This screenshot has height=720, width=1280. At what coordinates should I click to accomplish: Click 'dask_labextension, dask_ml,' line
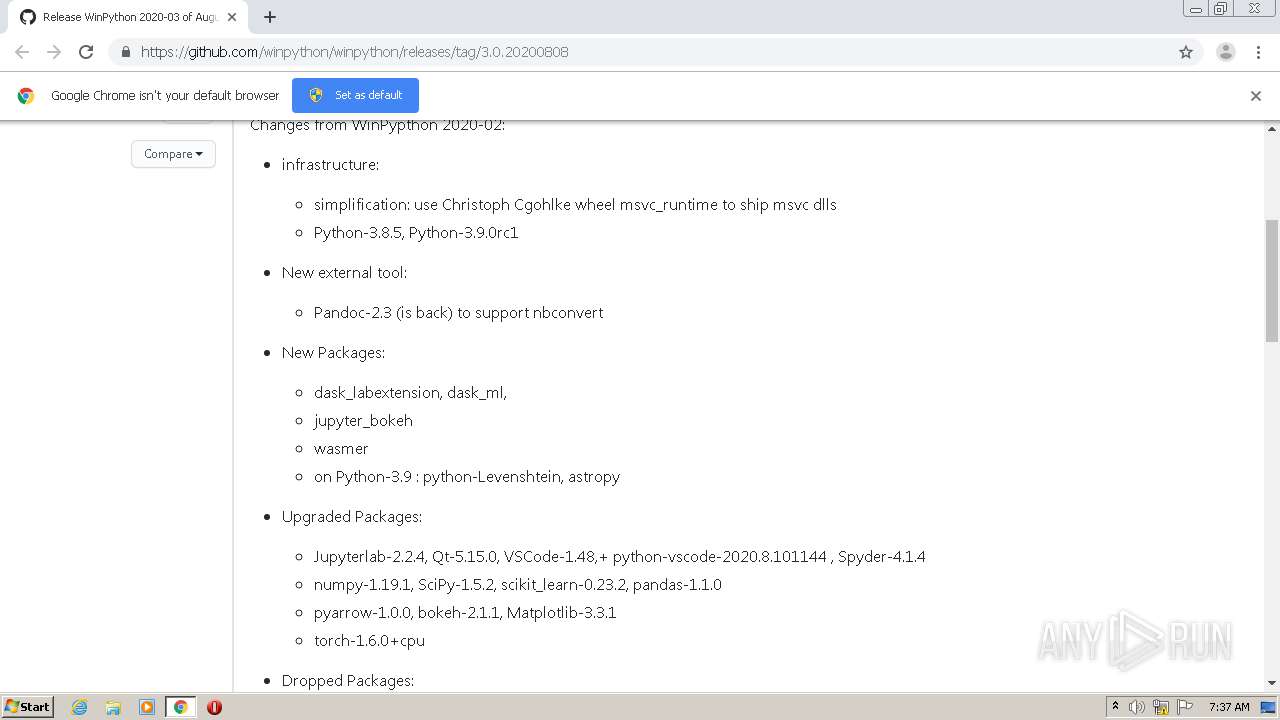coord(410,392)
